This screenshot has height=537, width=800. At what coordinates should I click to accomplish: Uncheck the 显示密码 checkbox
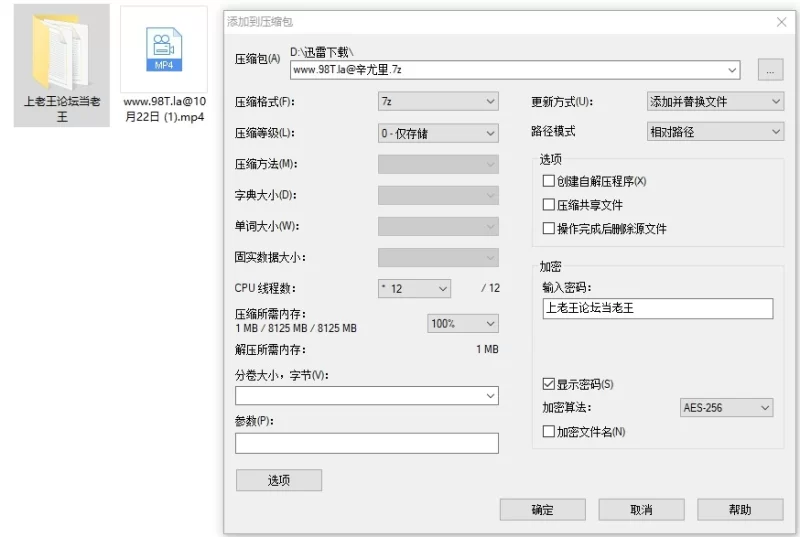click(548, 384)
